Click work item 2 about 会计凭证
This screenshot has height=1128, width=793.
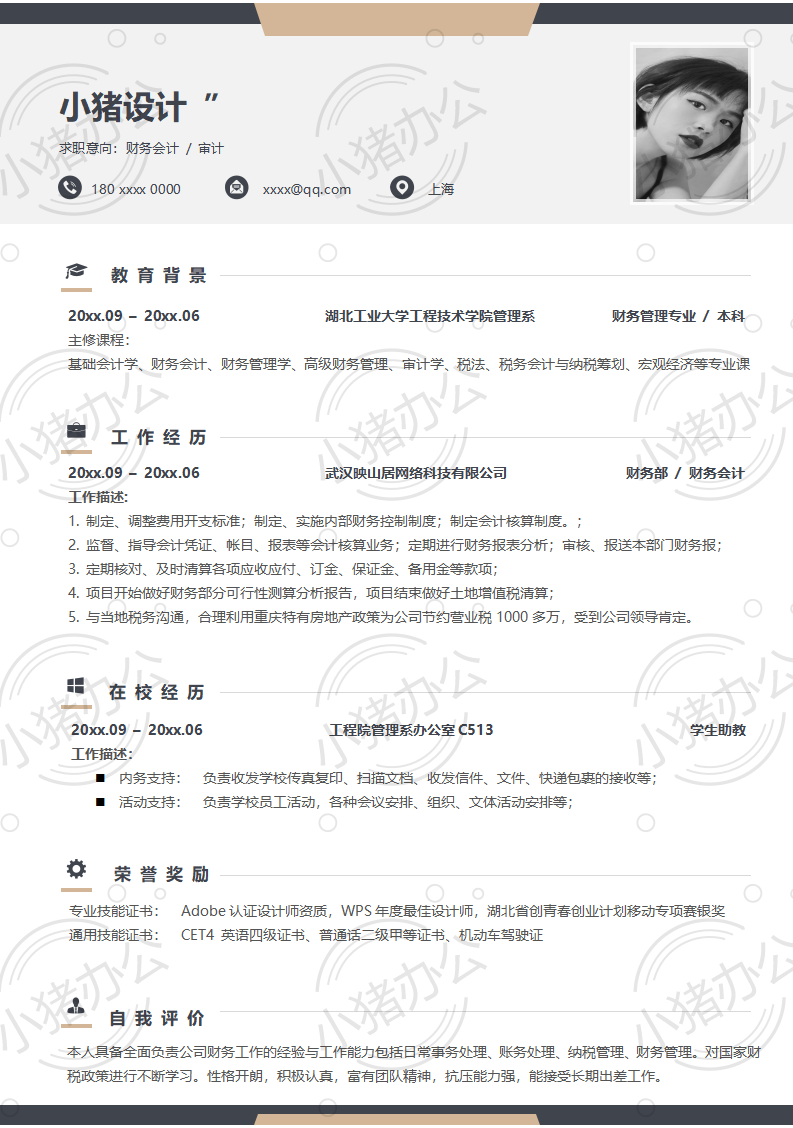point(394,545)
